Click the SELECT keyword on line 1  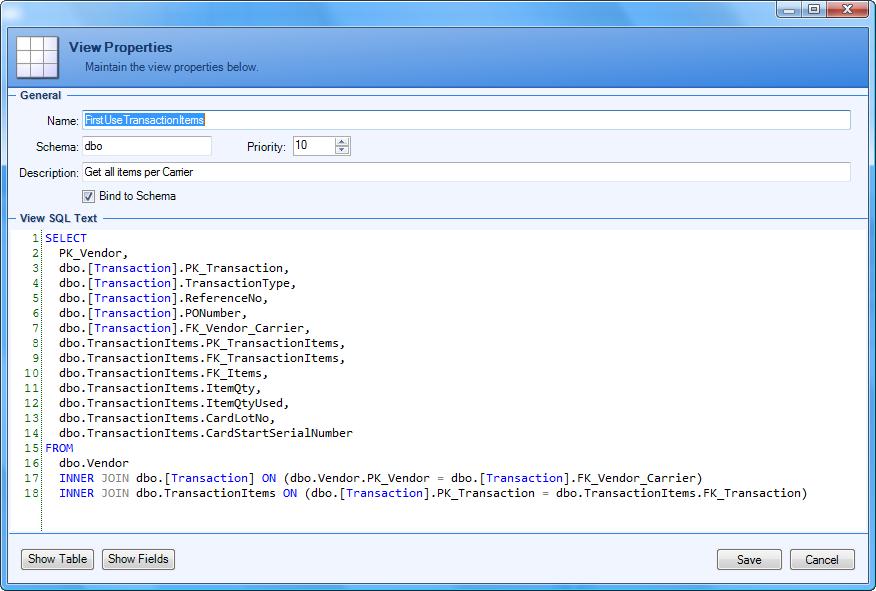pos(66,239)
